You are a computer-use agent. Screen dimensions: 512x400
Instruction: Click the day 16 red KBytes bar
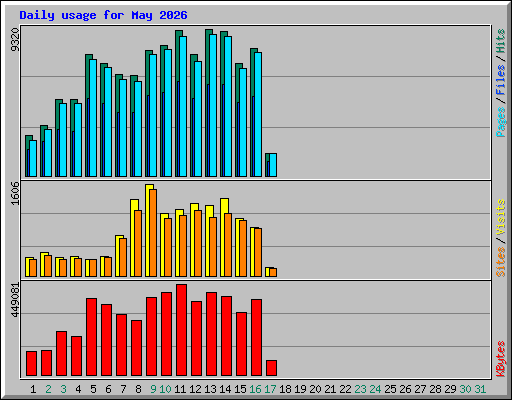click(x=257, y=337)
